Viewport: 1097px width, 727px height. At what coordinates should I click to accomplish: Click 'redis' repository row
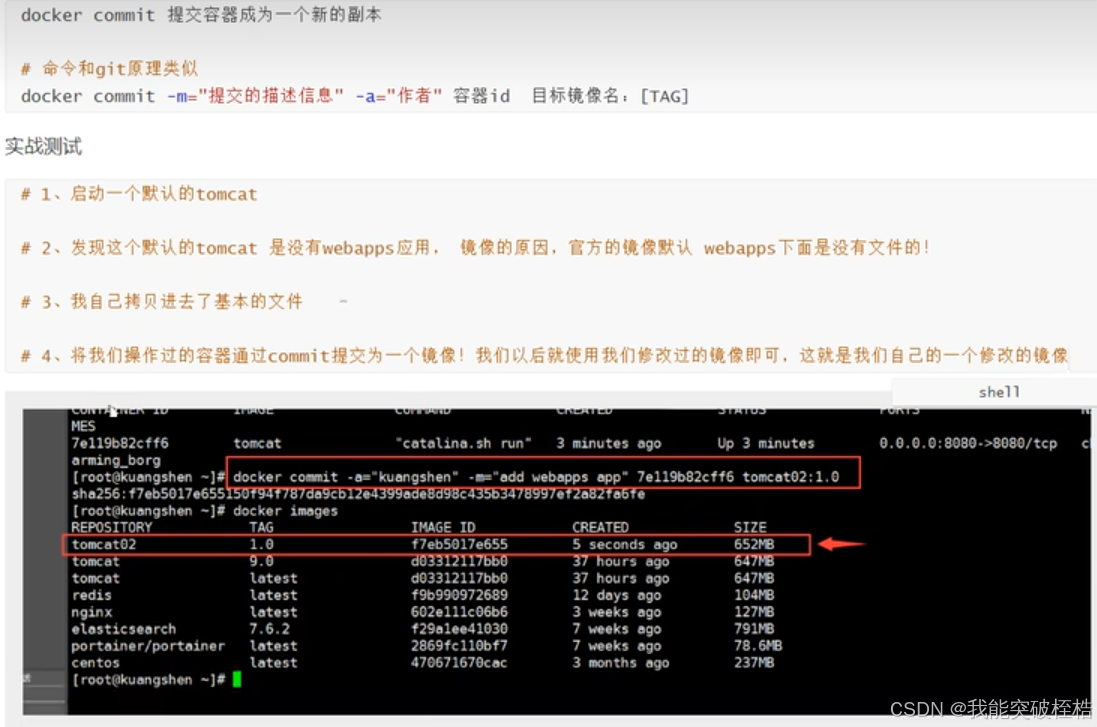92,595
